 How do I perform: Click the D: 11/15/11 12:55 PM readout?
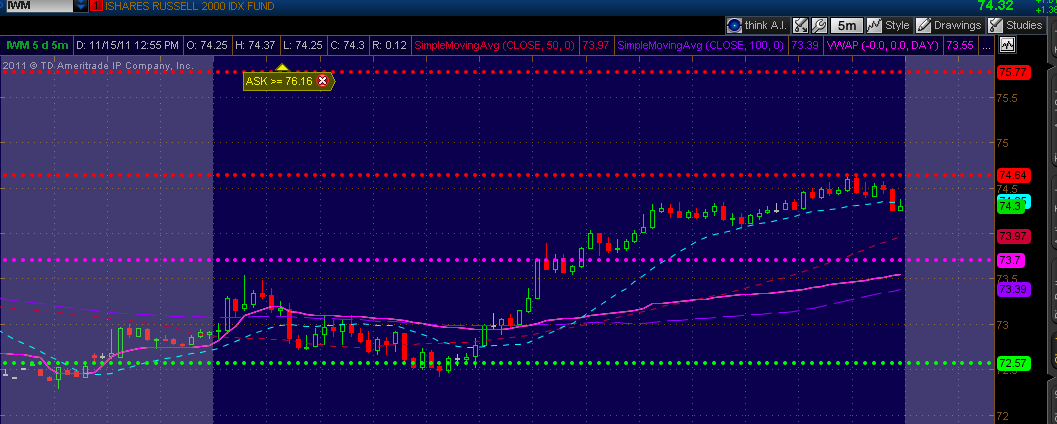[x=127, y=45]
